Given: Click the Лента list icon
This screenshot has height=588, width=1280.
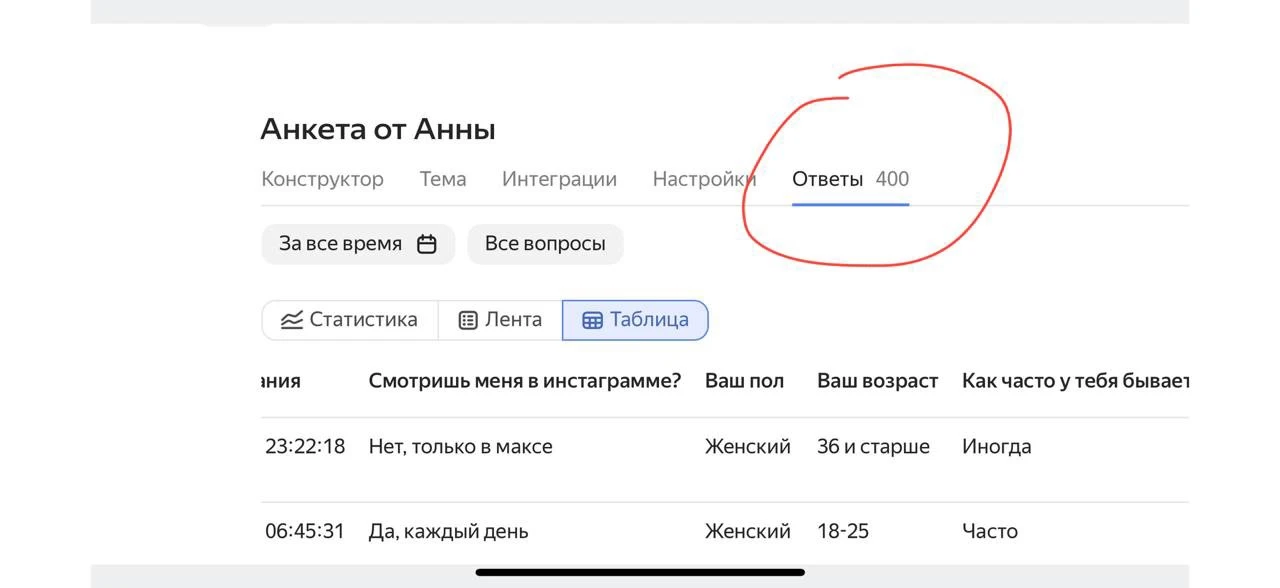Looking at the screenshot, I should pyautogui.click(x=468, y=320).
